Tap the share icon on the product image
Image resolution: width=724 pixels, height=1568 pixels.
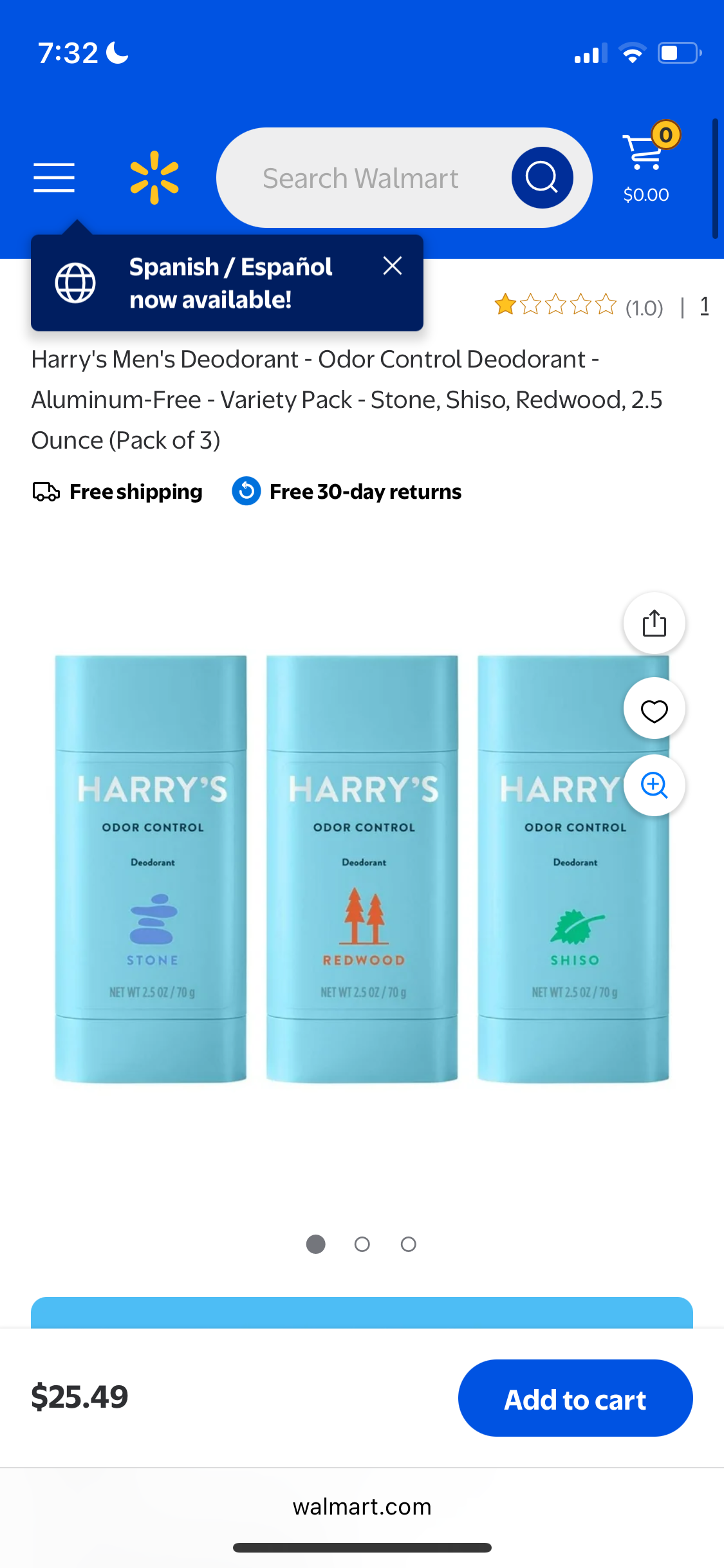[x=654, y=623]
